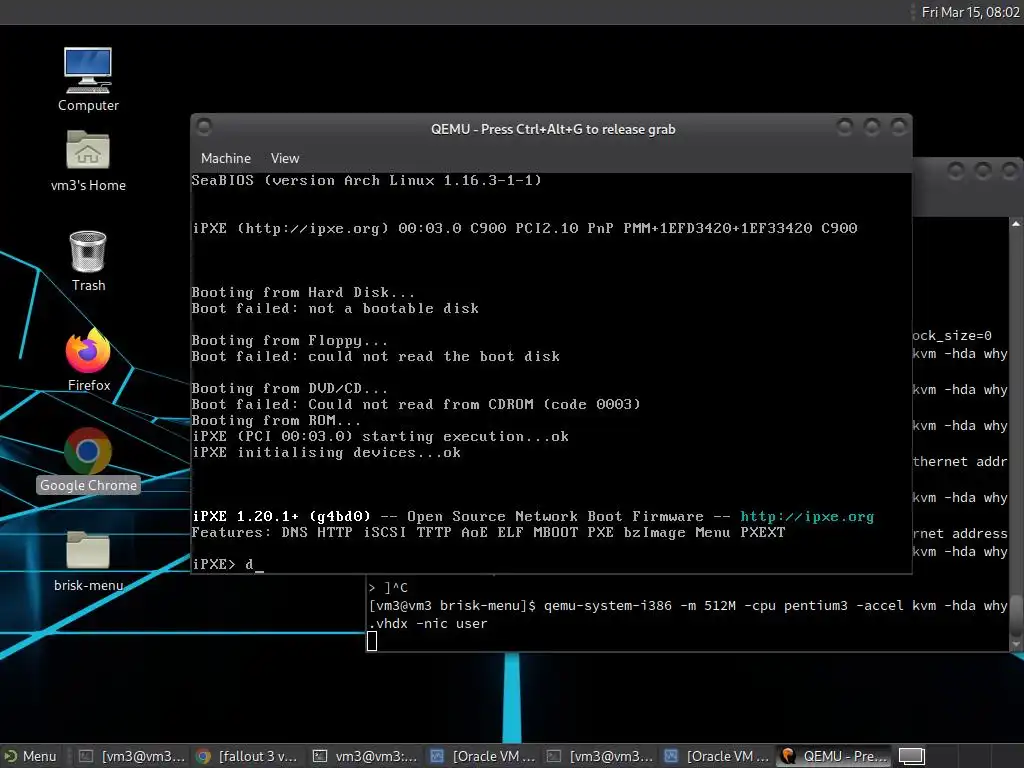Click the http://ipxe.org link in QEMU

807,517
